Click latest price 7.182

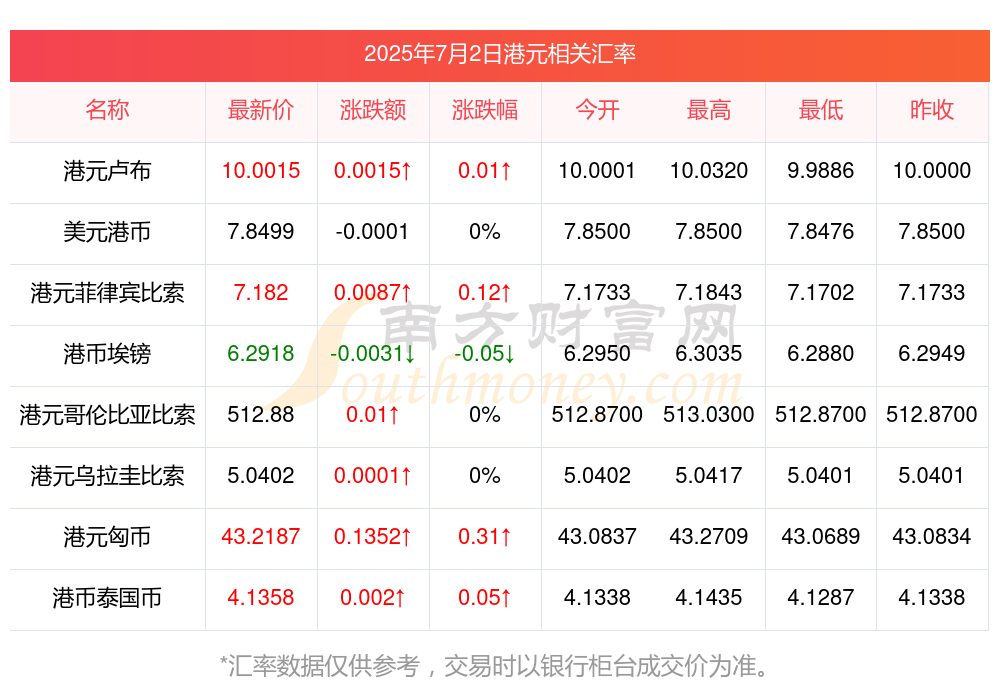coord(261,293)
